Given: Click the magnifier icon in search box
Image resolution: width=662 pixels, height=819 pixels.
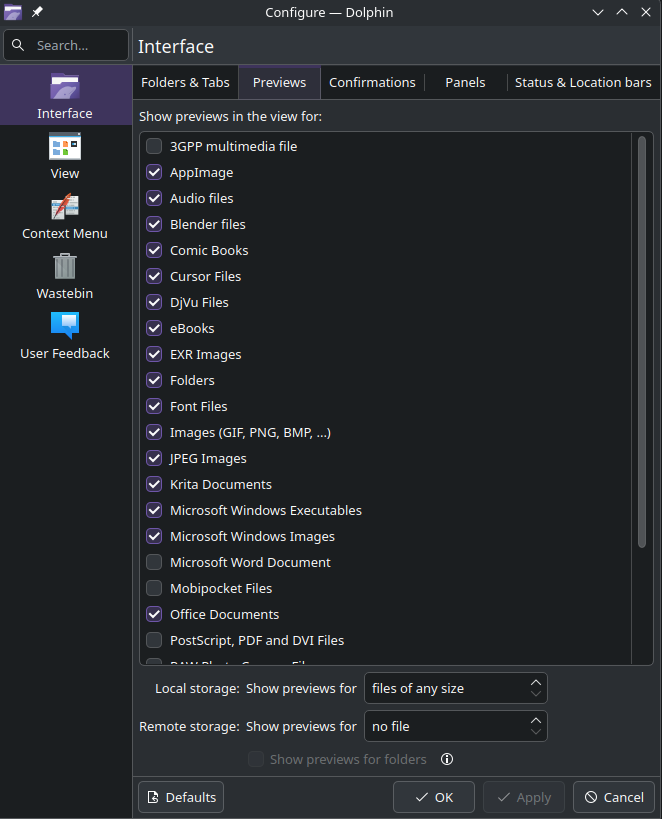Looking at the screenshot, I should coord(18,45).
